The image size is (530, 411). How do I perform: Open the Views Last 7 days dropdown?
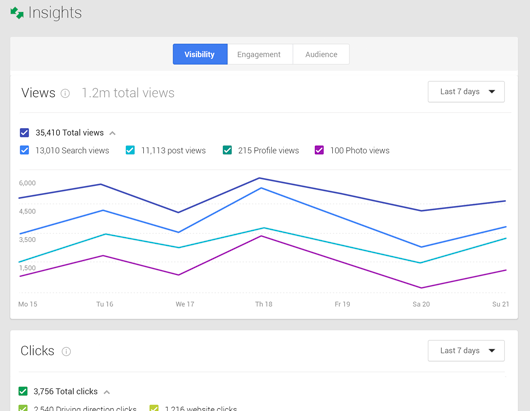pyautogui.click(x=466, y=92)
